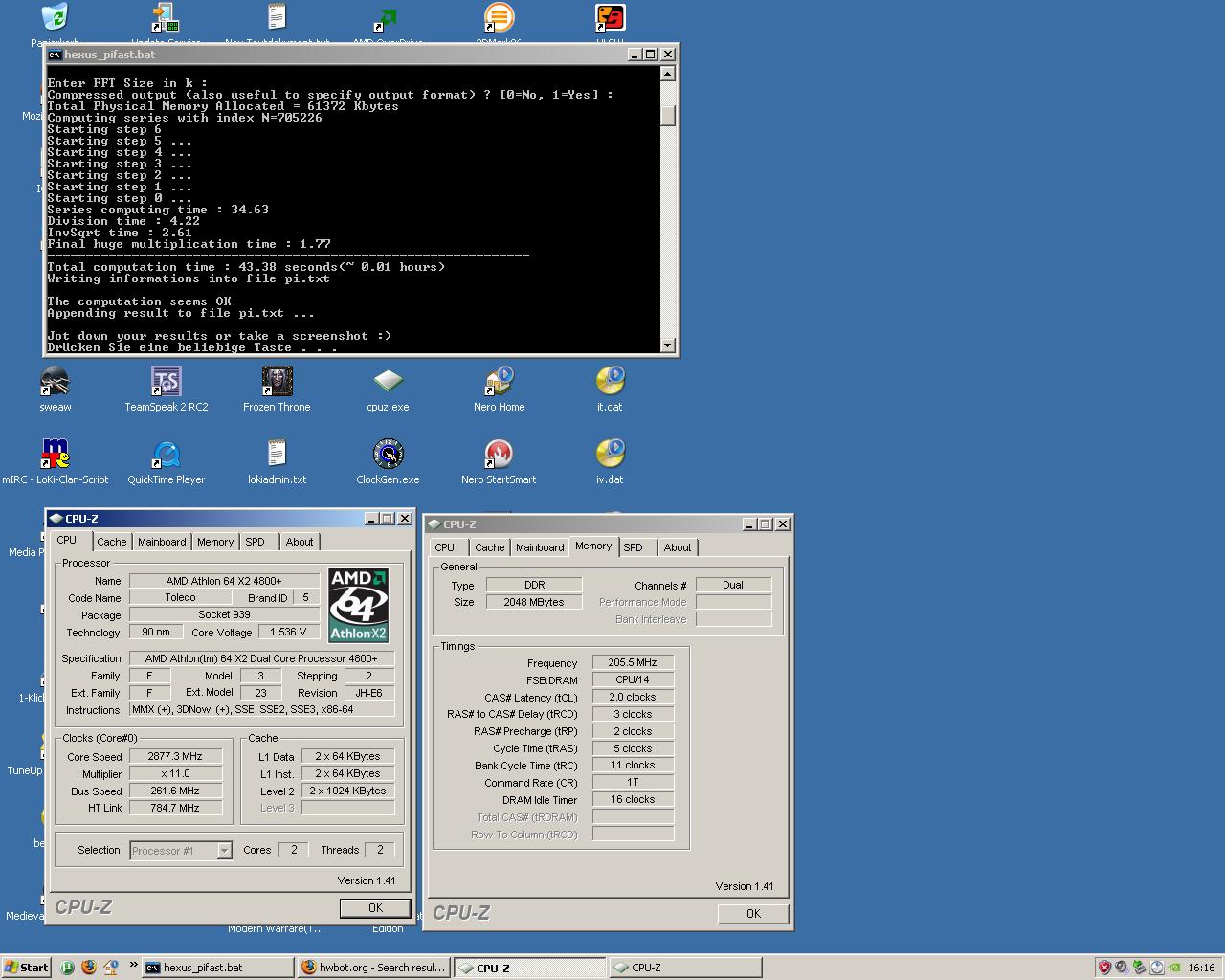Open the new text document desktop icon
Screen dimensions: 1225x980
coord(277,17)
